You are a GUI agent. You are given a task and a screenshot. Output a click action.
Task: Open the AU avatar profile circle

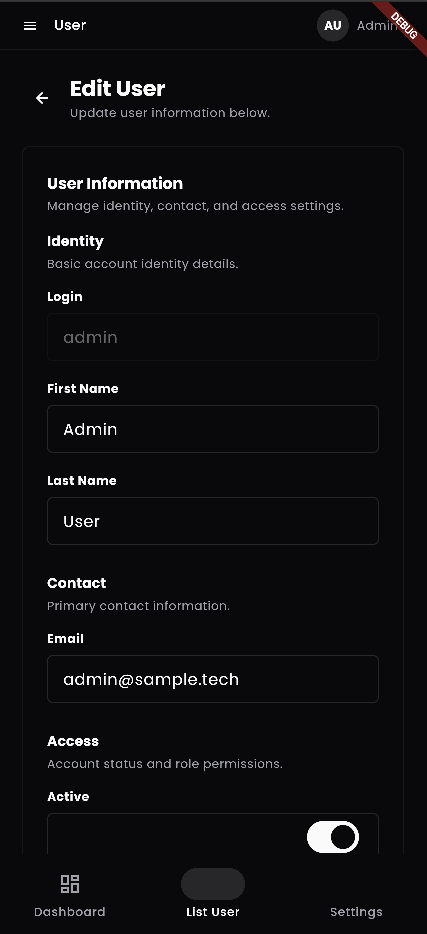tap(332, 26)
